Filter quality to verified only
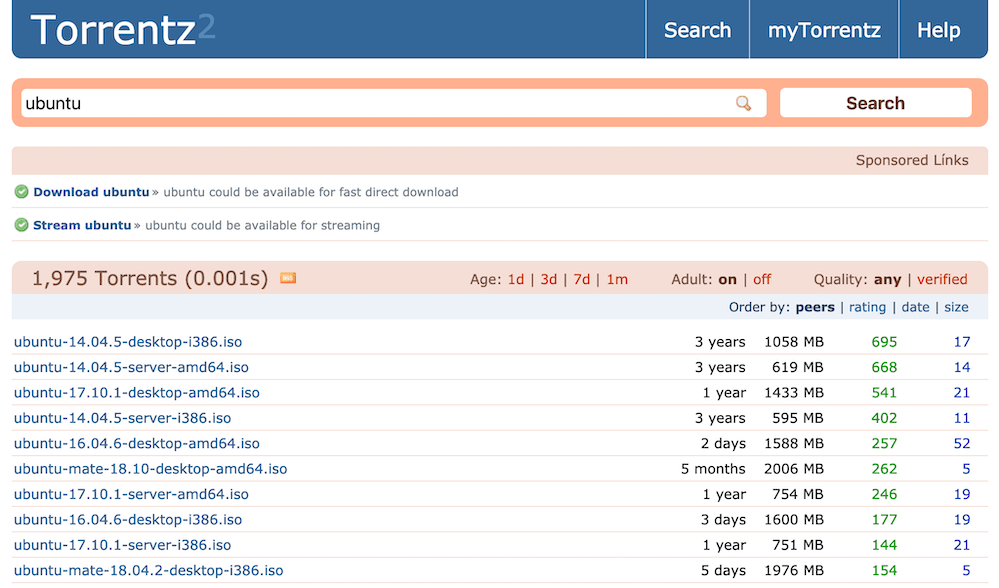Image resolution: width=999 pixels, height=588 pixels. pos(942,280)
